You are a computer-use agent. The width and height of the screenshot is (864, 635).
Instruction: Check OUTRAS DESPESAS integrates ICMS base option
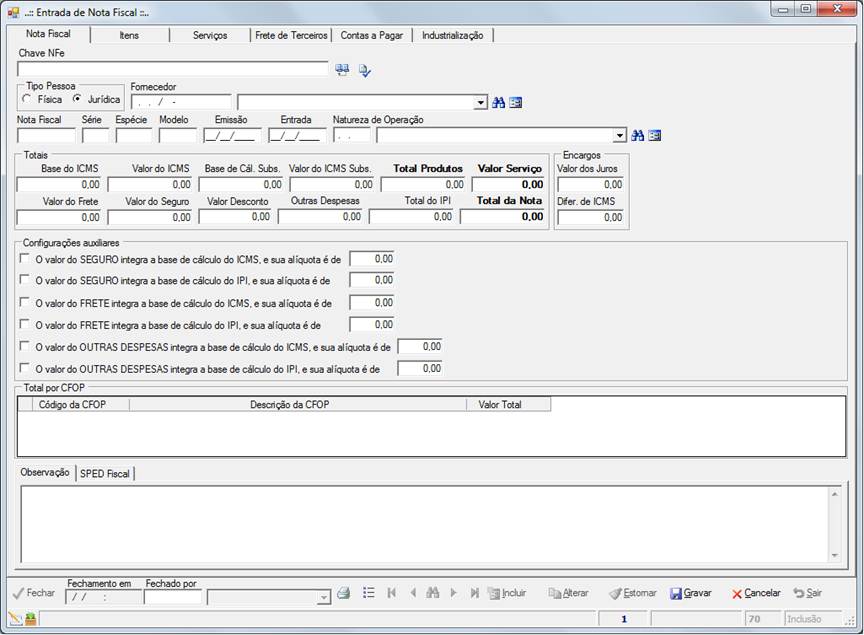[24, 347]
